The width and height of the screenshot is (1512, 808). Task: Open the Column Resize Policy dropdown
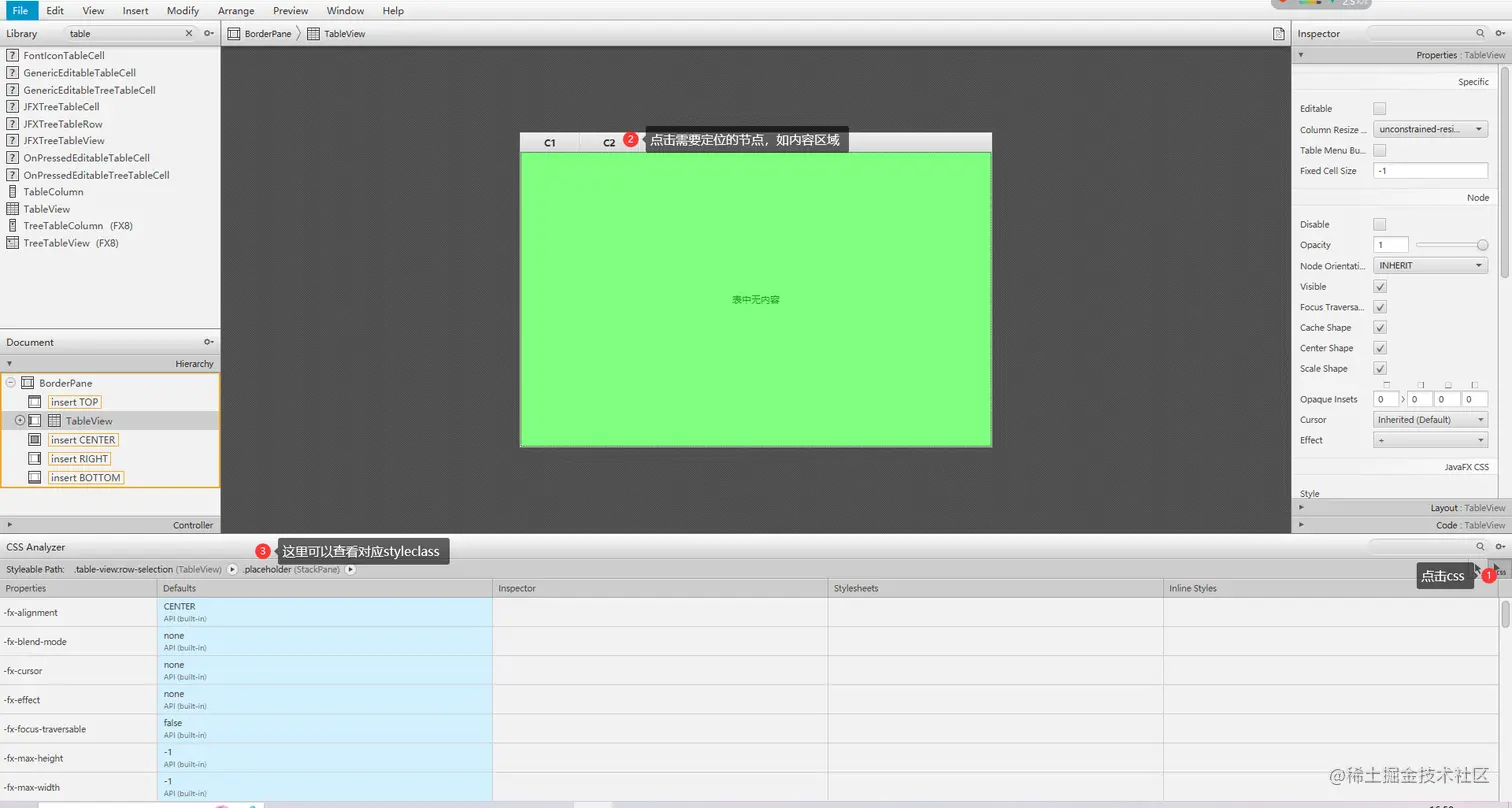pos(1430,128)
